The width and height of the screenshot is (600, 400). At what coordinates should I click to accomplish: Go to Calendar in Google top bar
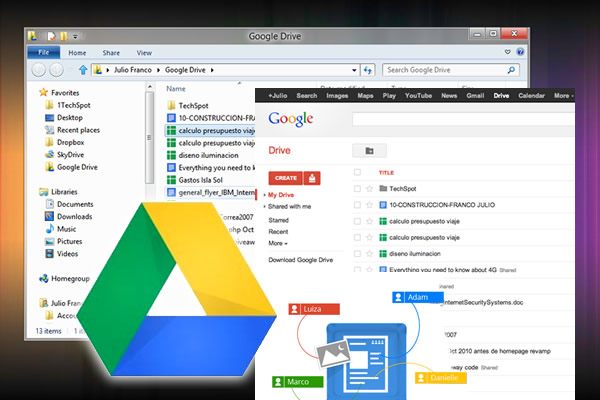coord(531,96)
